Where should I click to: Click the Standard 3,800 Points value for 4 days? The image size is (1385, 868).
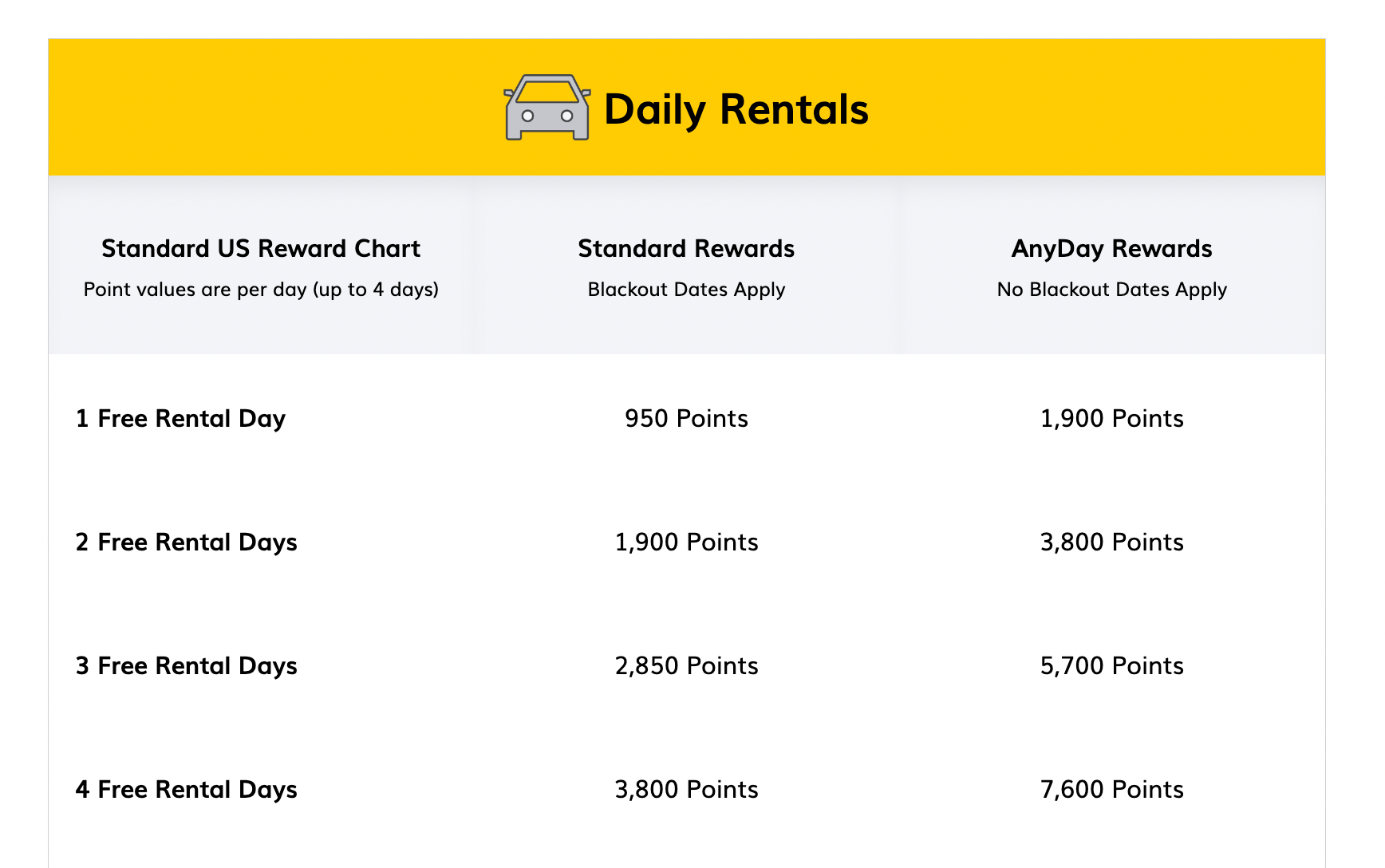(x=686, y=790)
